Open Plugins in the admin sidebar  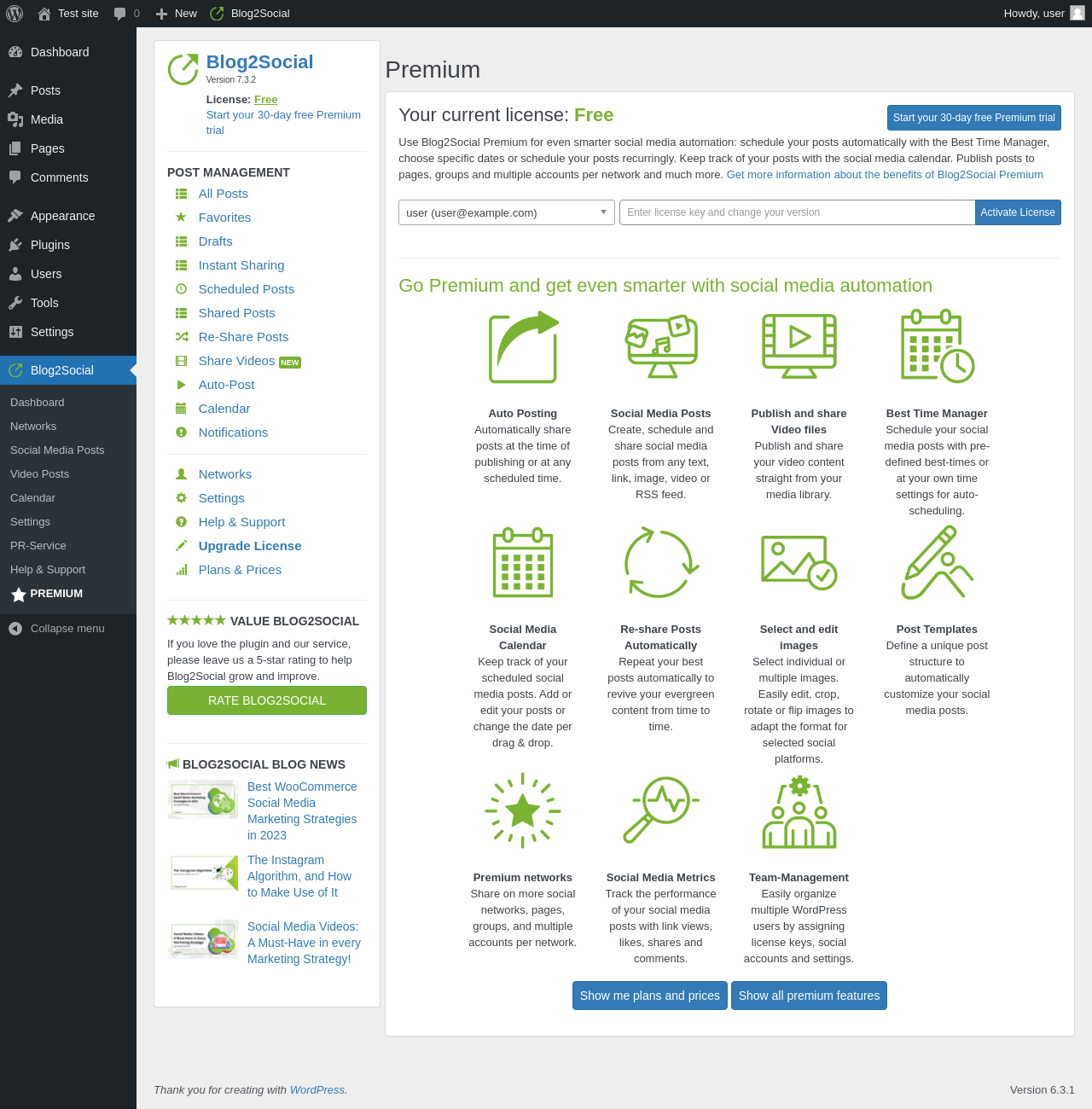tap(50, 245)
